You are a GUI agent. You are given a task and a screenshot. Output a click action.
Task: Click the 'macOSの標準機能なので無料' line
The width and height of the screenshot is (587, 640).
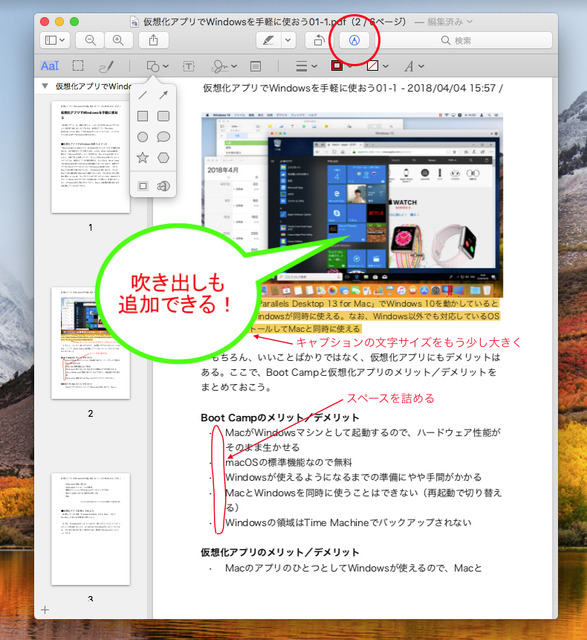289,462
